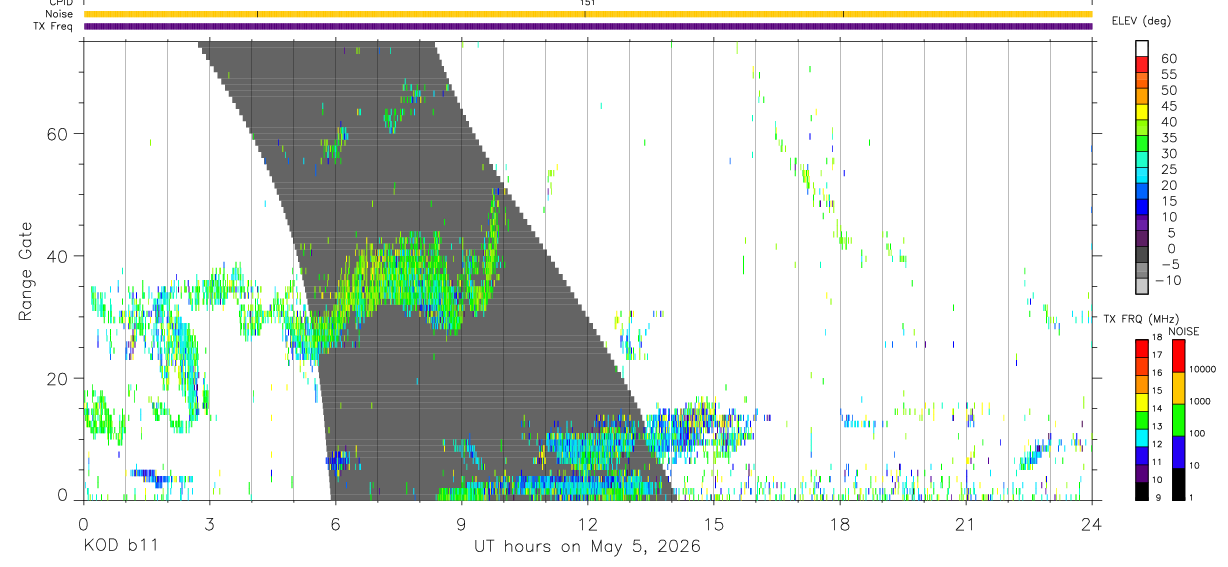
Task: Click the yellow segment of ELEV color bar
Action: [1142, 112]
